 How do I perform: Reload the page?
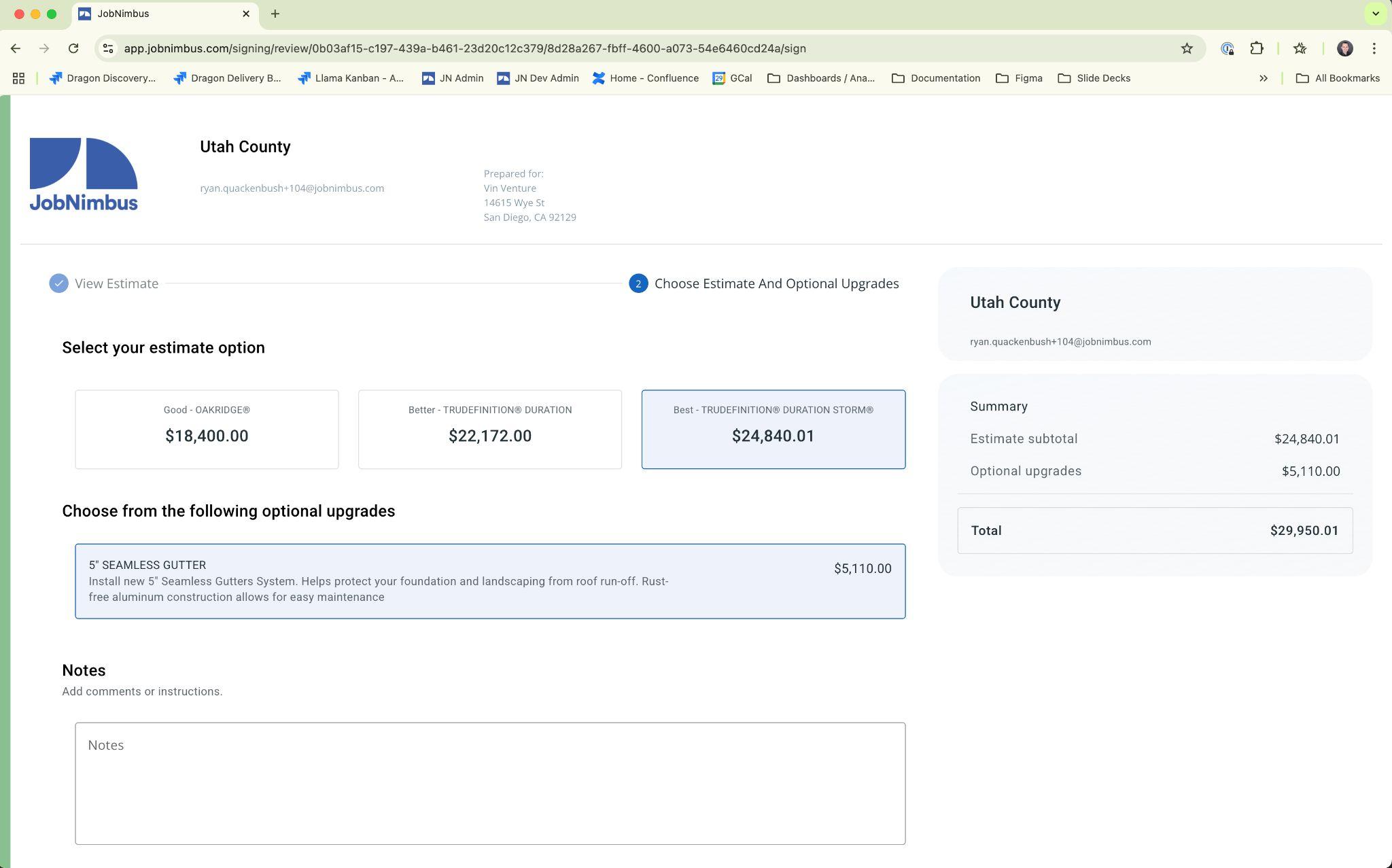[73, 48]
